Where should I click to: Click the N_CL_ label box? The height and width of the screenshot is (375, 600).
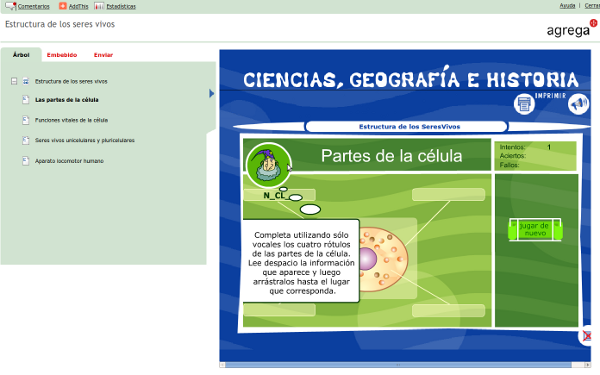[279, 195]
